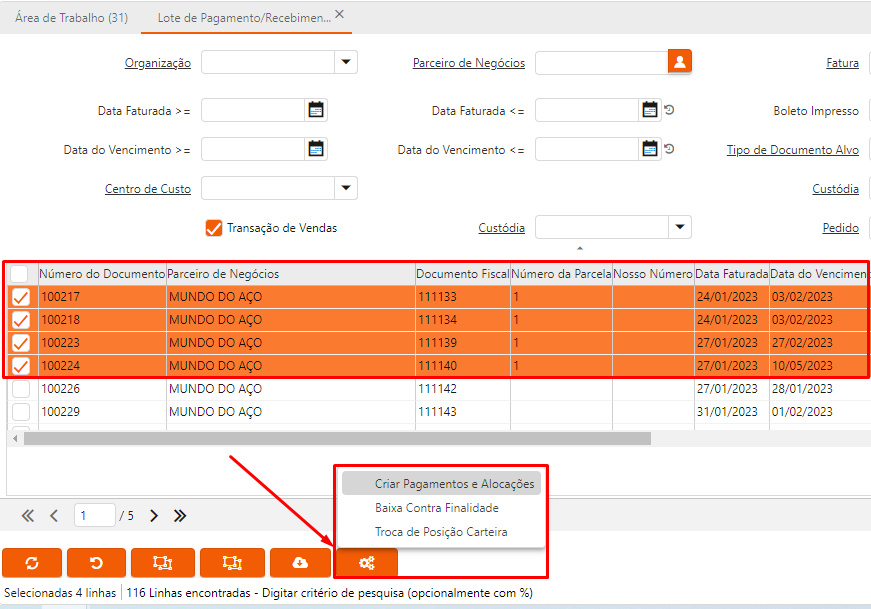Image resolution: width=871 pixels, height=609 pixels.
Task: Open the process gears button
Action: [x=367, y=563]
